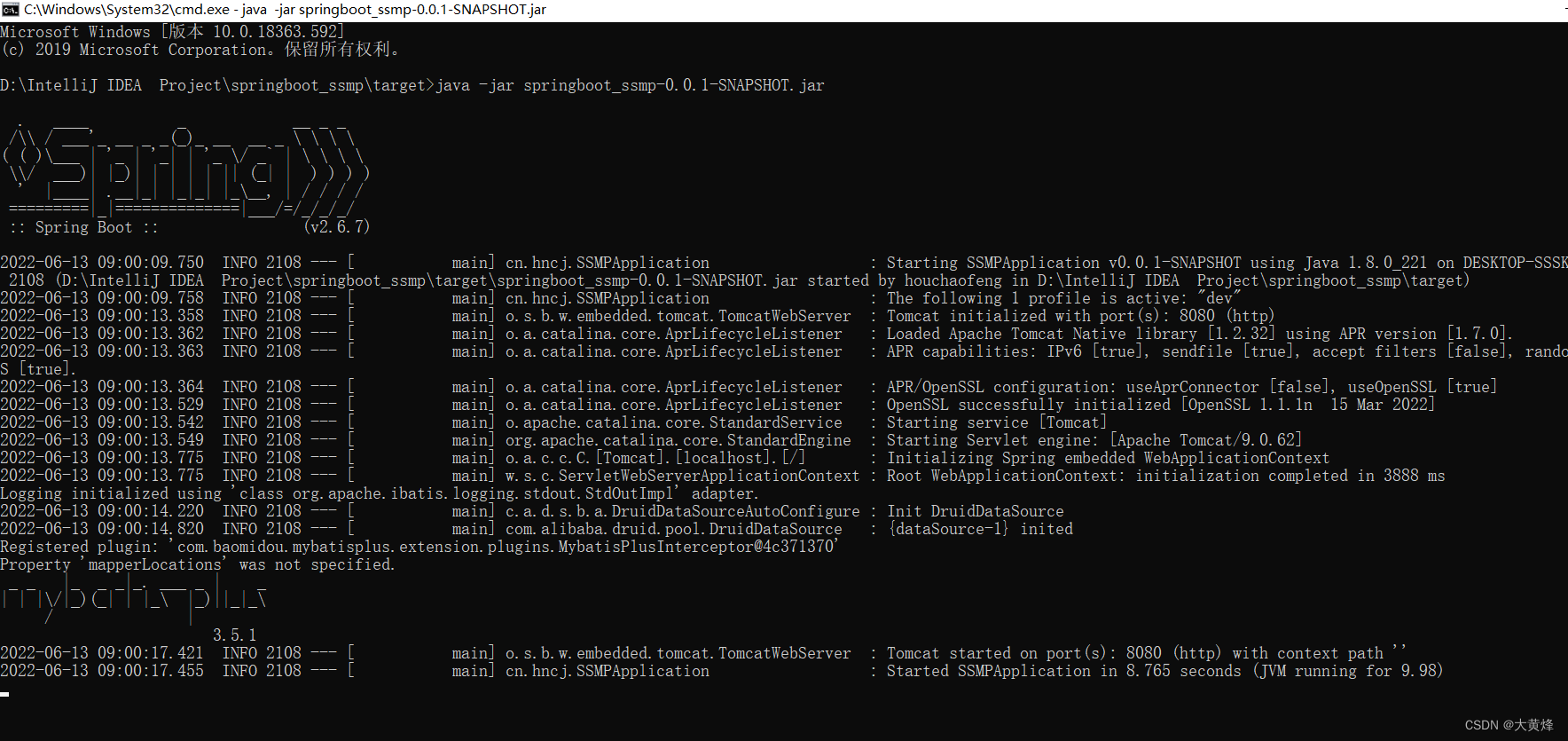Click 'Starting service [Tomcat]' message
The height and width of the screenshot is (741, 1568).
(x=997, y=422)
